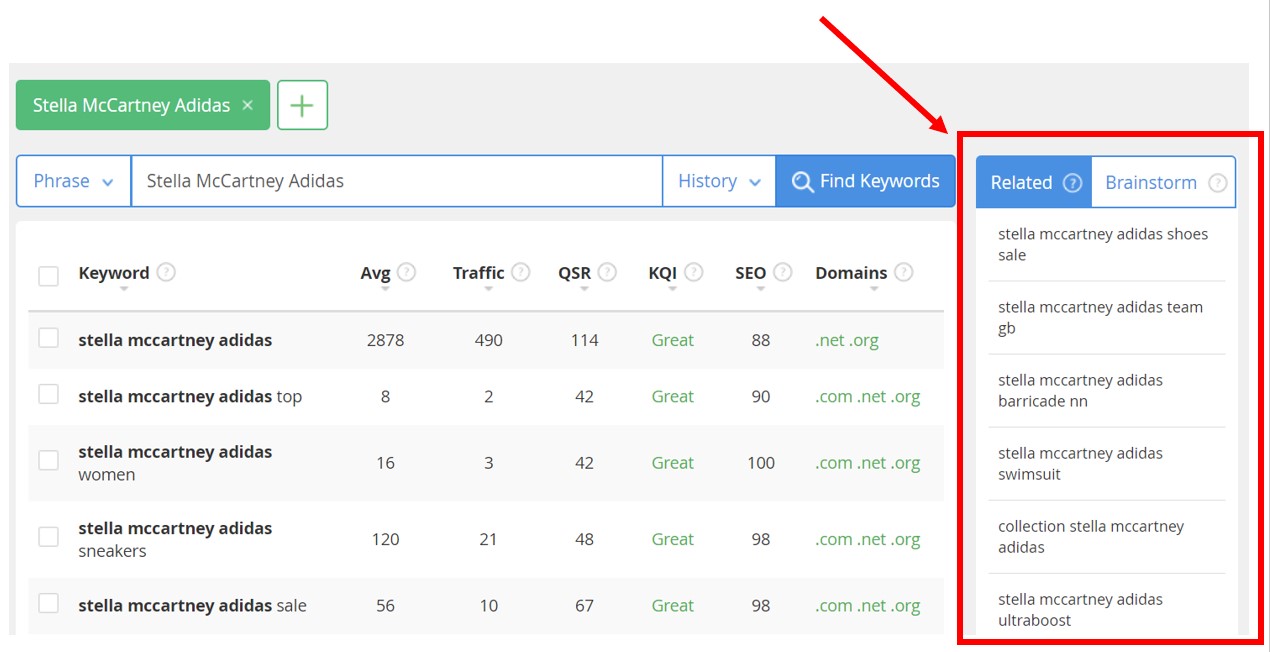The width and height of the screenshot is (1270, 652).
Task: Click the Find Keywords button
Action: [x=865, y=181]
